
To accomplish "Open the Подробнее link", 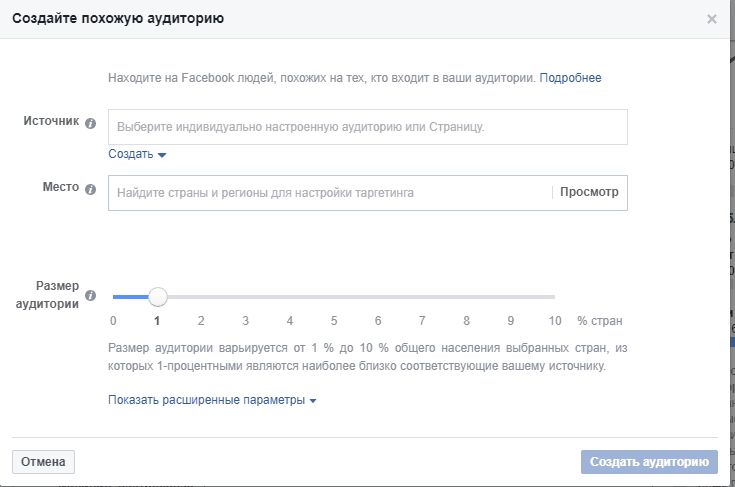I will click(x=570, y=78).
